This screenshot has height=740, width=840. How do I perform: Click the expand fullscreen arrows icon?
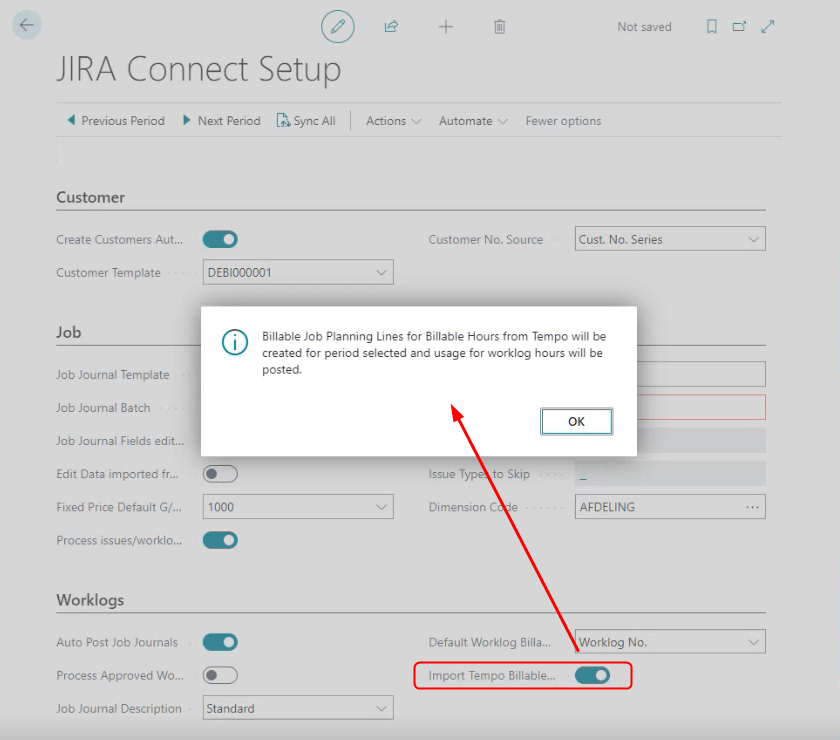click(x=768, y=26)
